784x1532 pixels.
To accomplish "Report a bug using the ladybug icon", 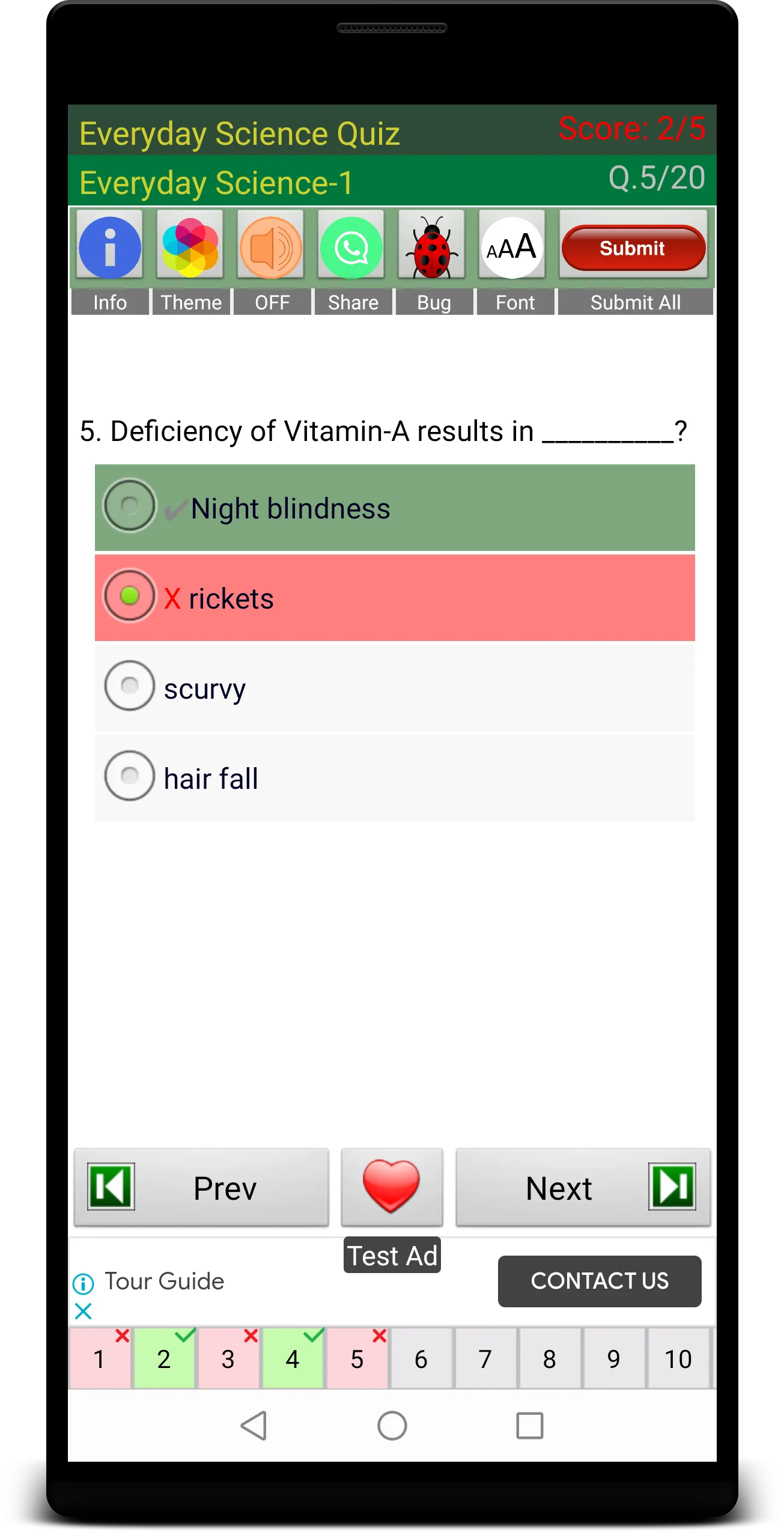I will coord(432,246).
